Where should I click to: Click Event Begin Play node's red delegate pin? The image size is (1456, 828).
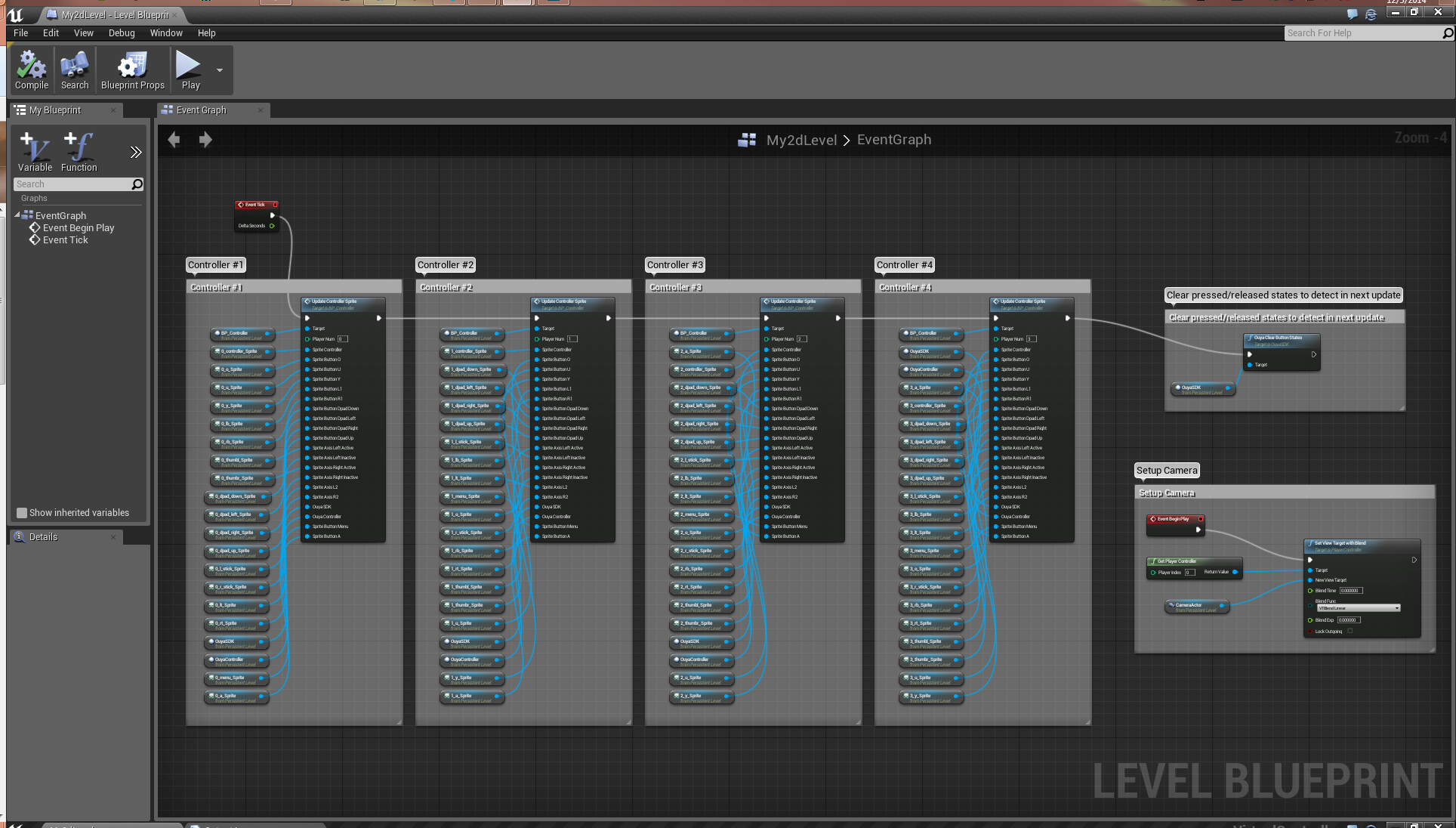[1201, 519]
